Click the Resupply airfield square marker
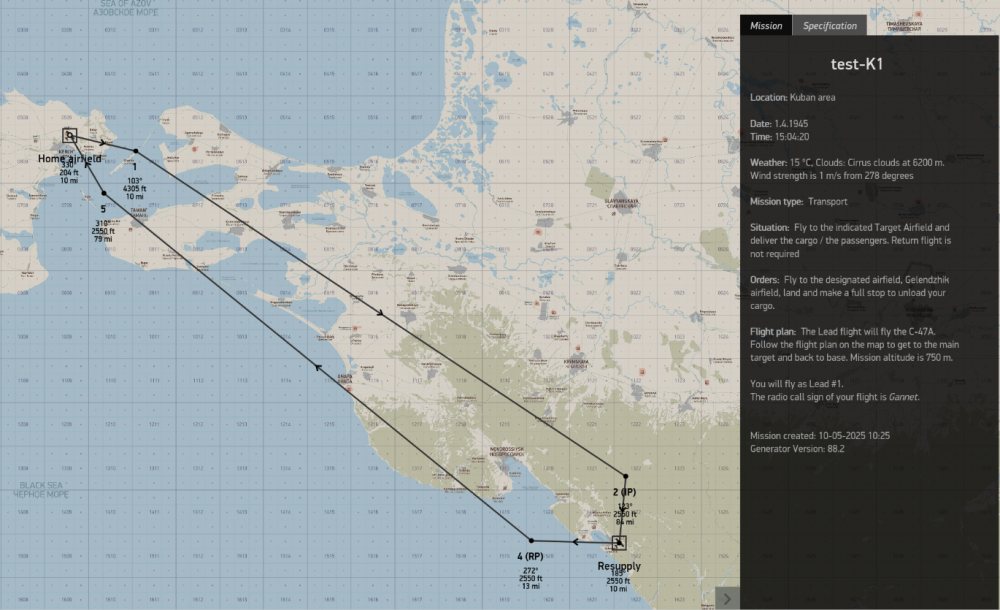 (619, 543)
